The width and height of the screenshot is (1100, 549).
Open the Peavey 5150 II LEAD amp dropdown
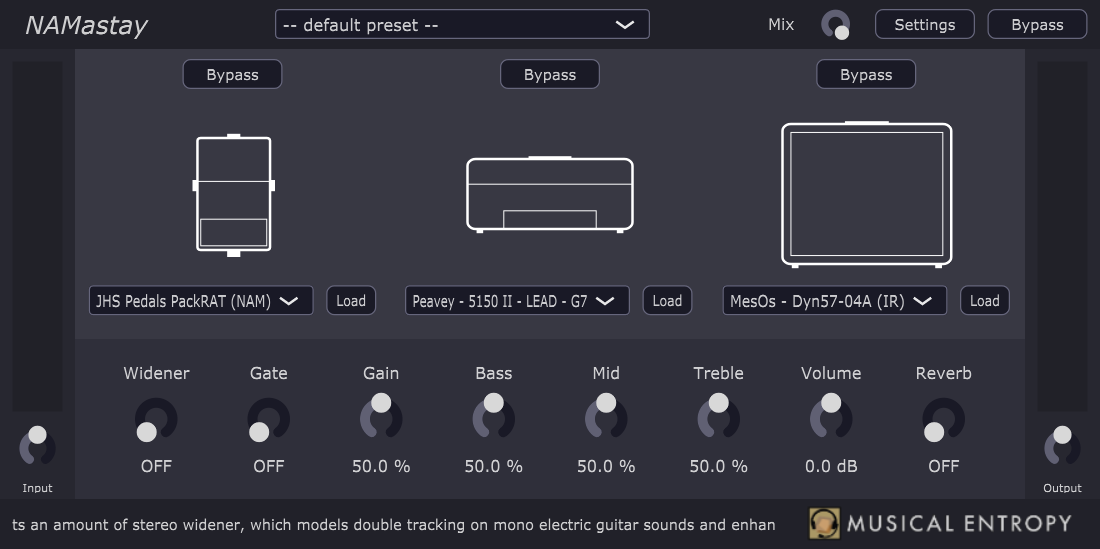(517, 301)
